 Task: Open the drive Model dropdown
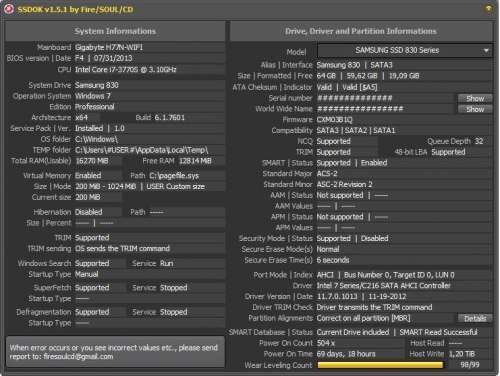coord(405,51)
